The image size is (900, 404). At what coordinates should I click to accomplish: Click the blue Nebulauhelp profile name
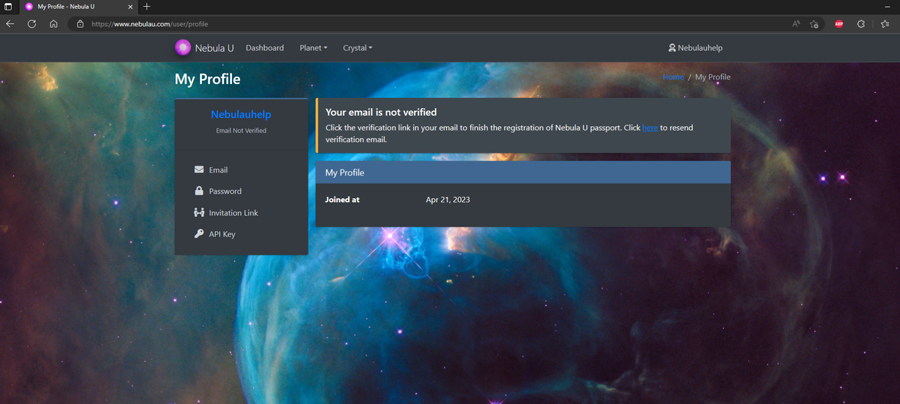pyautogui.click(x=241, y=115)
